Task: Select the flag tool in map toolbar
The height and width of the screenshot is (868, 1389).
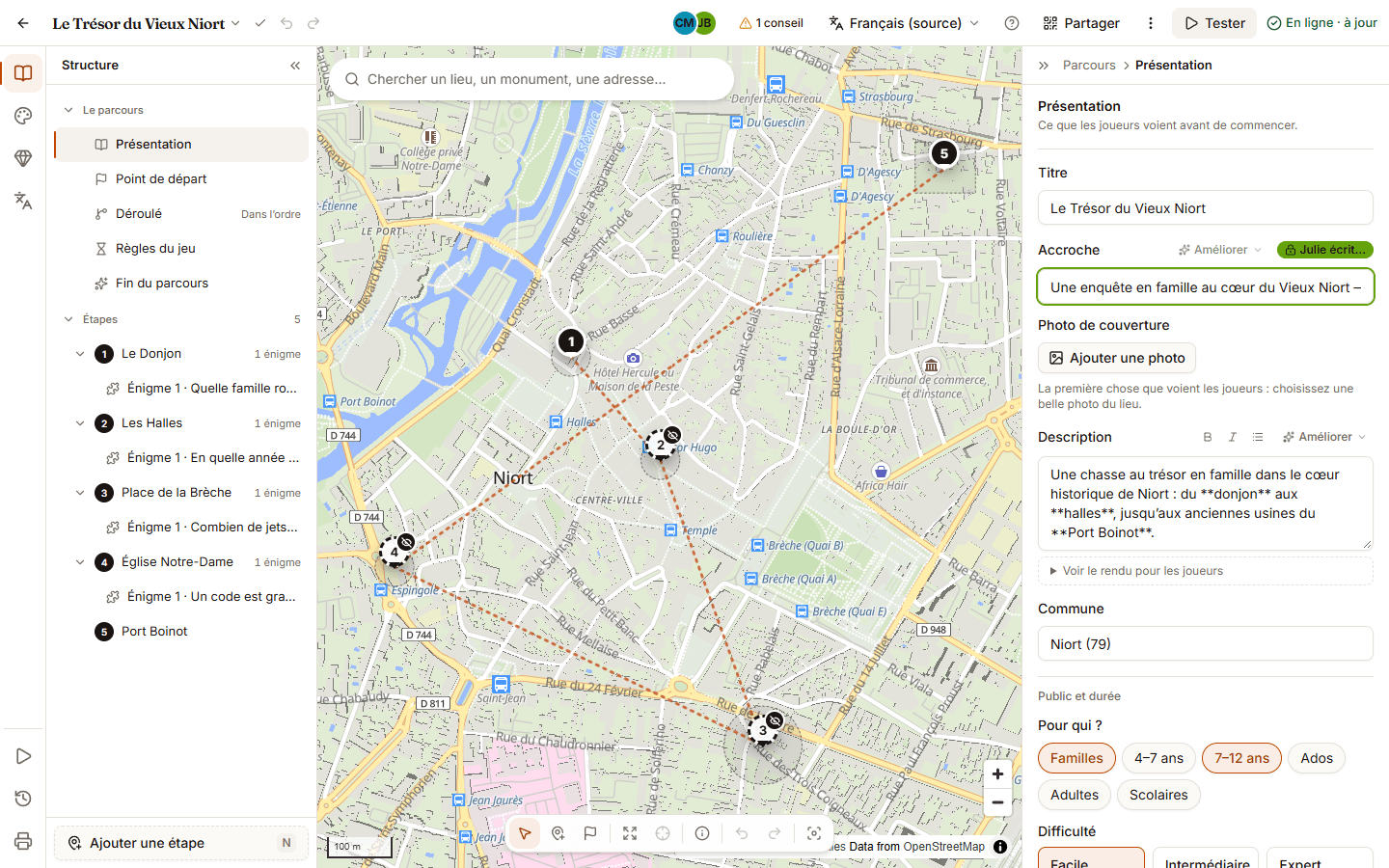Action: tap(590, 833)
